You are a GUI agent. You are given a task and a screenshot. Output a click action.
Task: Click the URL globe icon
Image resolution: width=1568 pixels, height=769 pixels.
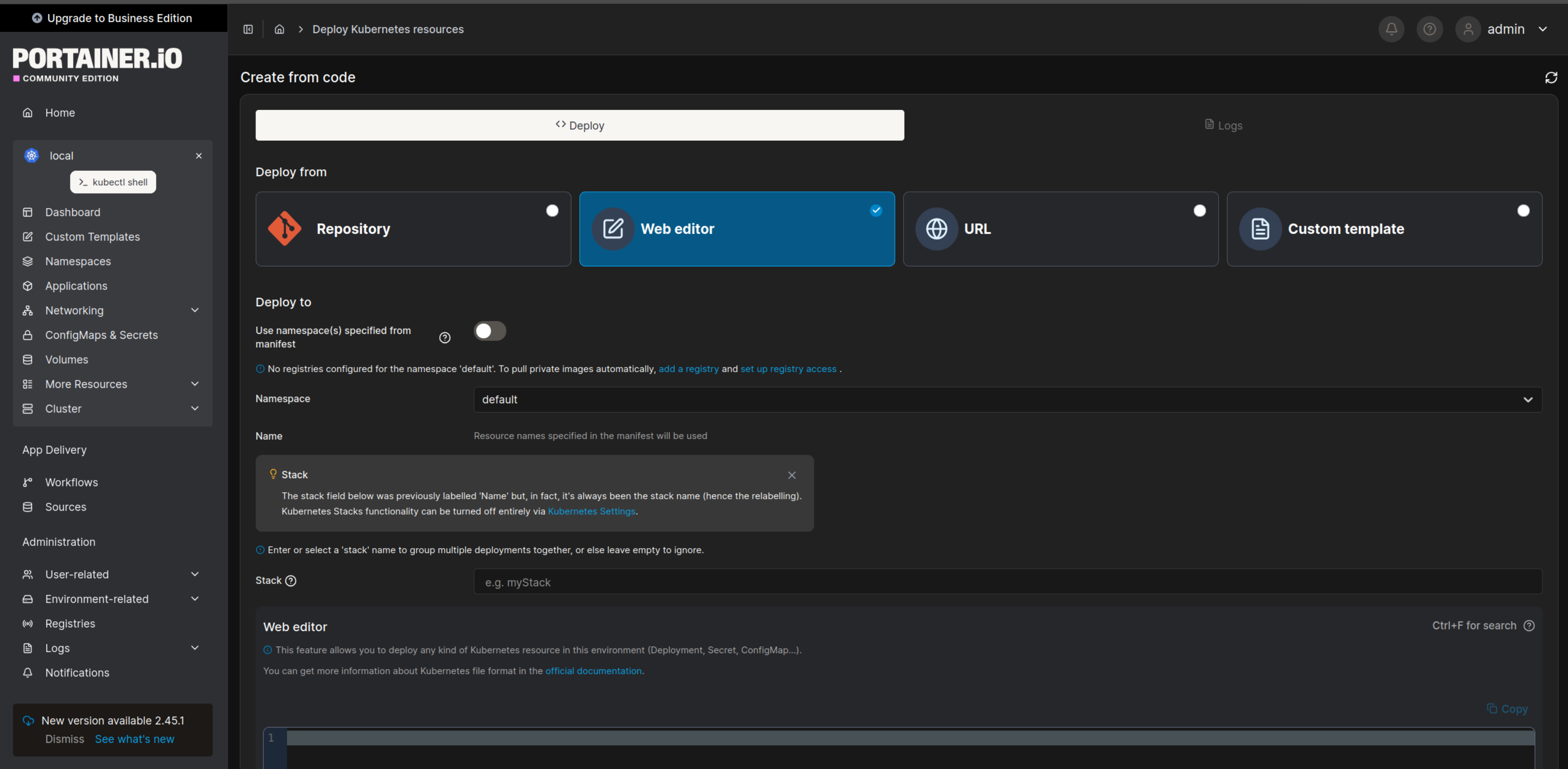[937, 229]
